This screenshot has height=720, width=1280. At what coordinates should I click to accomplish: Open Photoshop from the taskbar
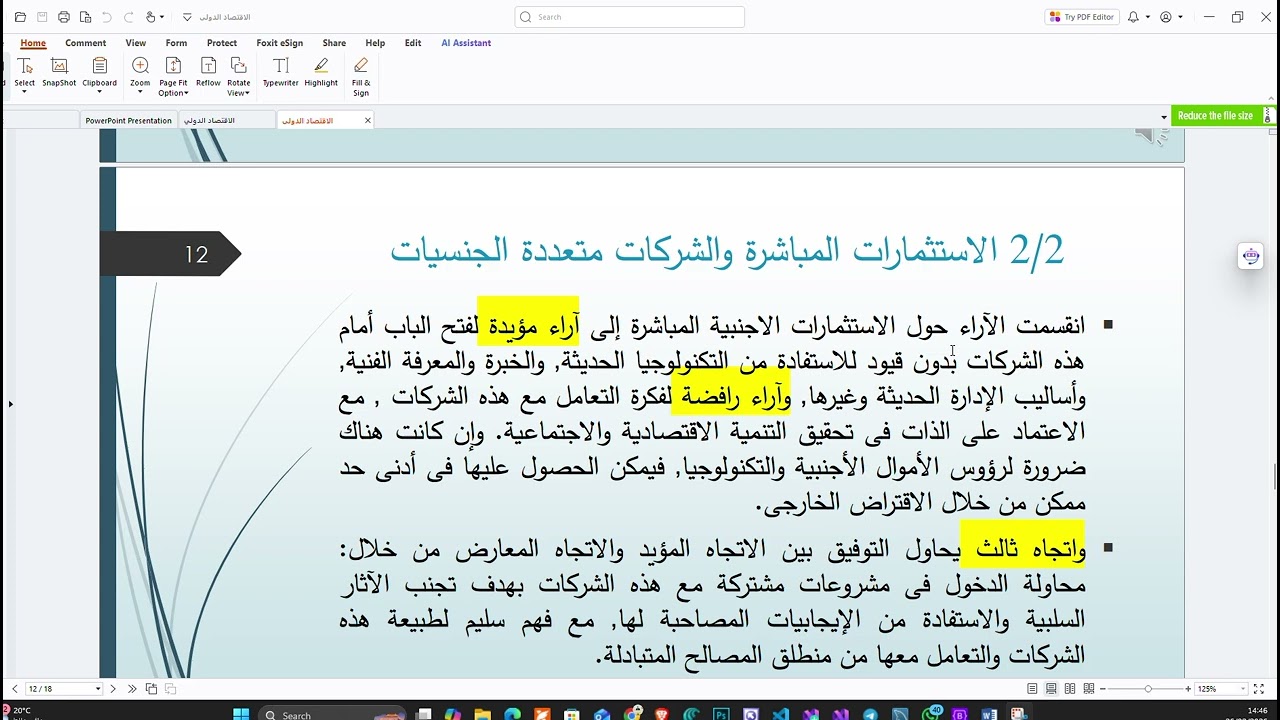pos(721,714)
